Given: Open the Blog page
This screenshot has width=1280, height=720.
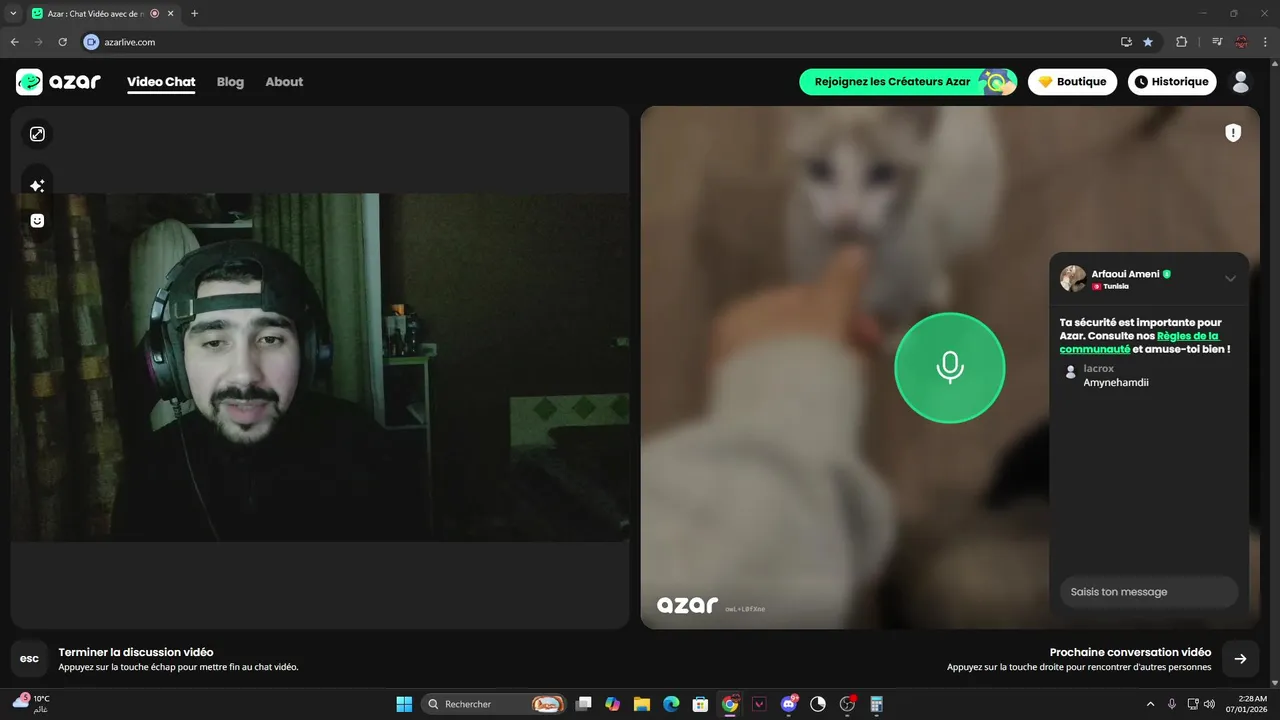Looking at the screenshot, I should 230,82.
